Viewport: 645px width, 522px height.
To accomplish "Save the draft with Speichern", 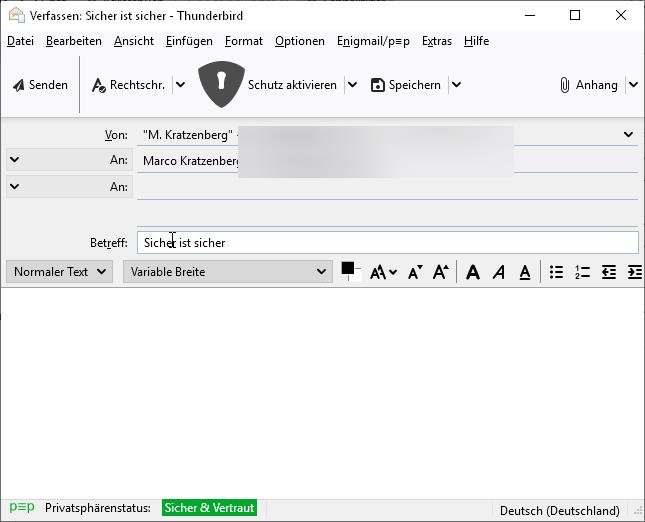I will click(406, 85).
